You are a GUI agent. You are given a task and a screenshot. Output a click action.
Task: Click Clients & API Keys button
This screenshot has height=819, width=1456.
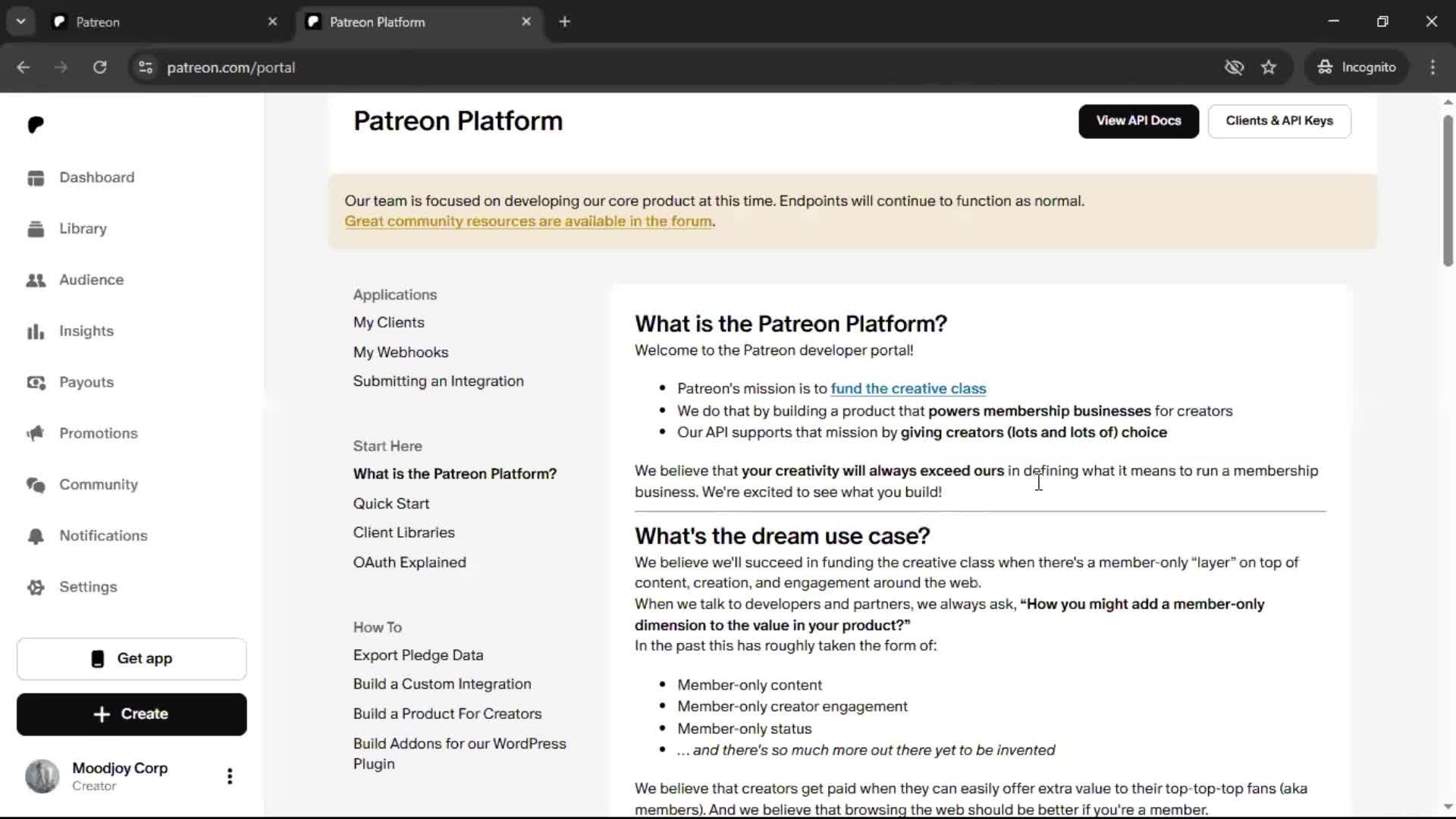click(x=1279, y=121)
